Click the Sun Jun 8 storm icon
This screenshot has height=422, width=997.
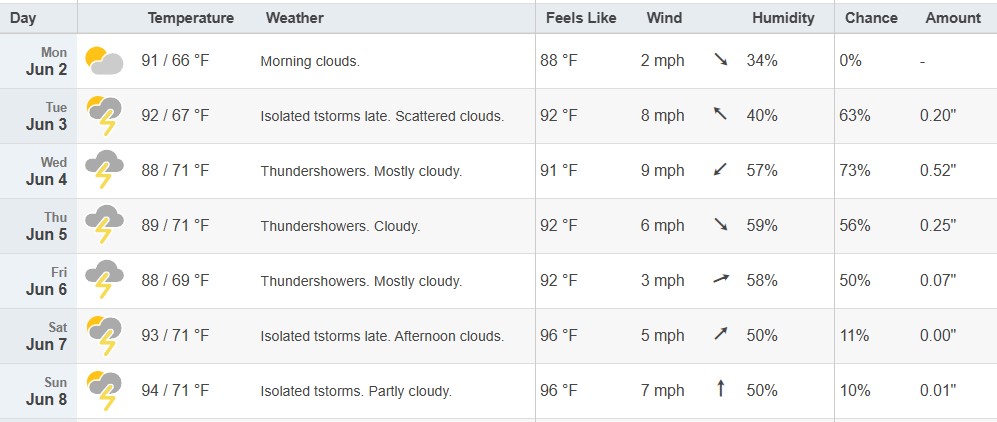pyautogui.click(x=104, y=390)
